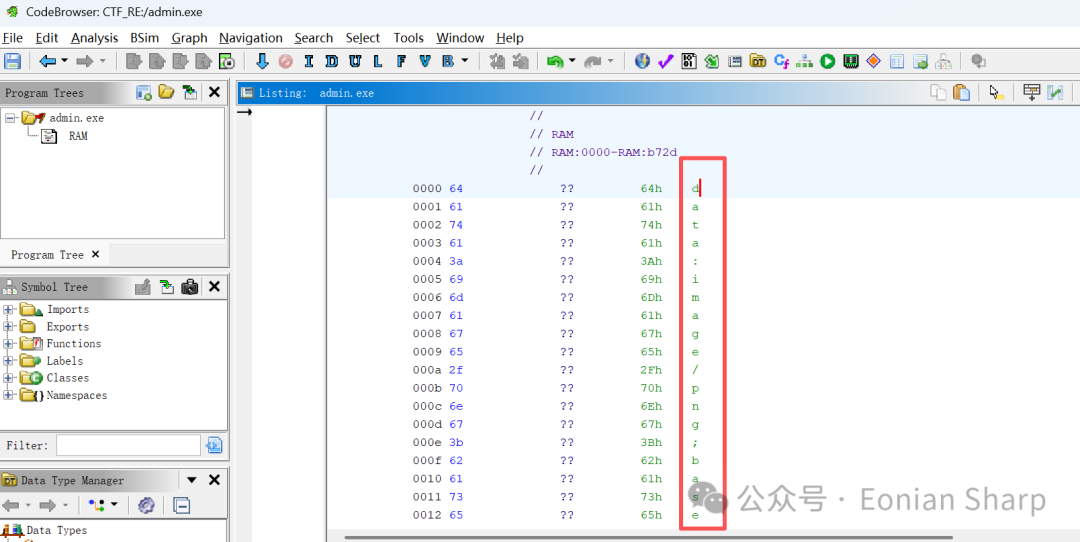Go to next Bookmark 'B' icon

[x=448, y=61]
